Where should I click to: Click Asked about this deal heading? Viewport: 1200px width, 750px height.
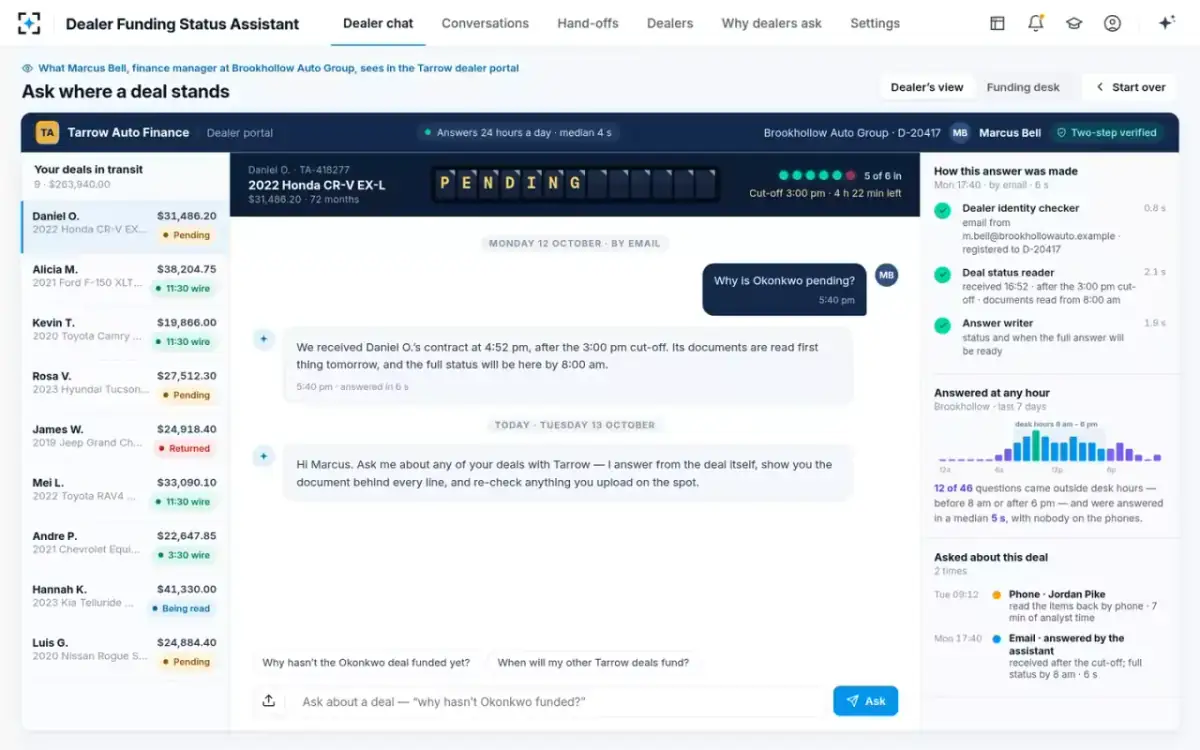point(991,557)
